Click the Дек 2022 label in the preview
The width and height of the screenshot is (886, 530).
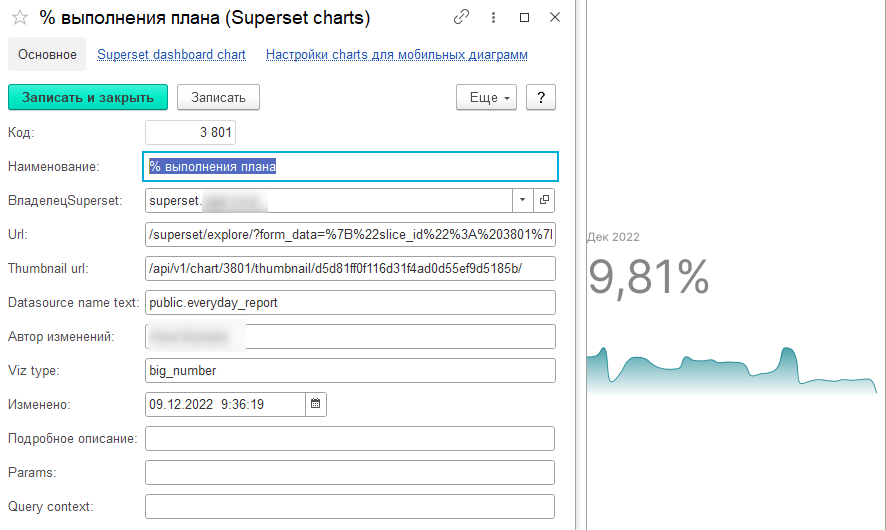(x=613, y=237)
